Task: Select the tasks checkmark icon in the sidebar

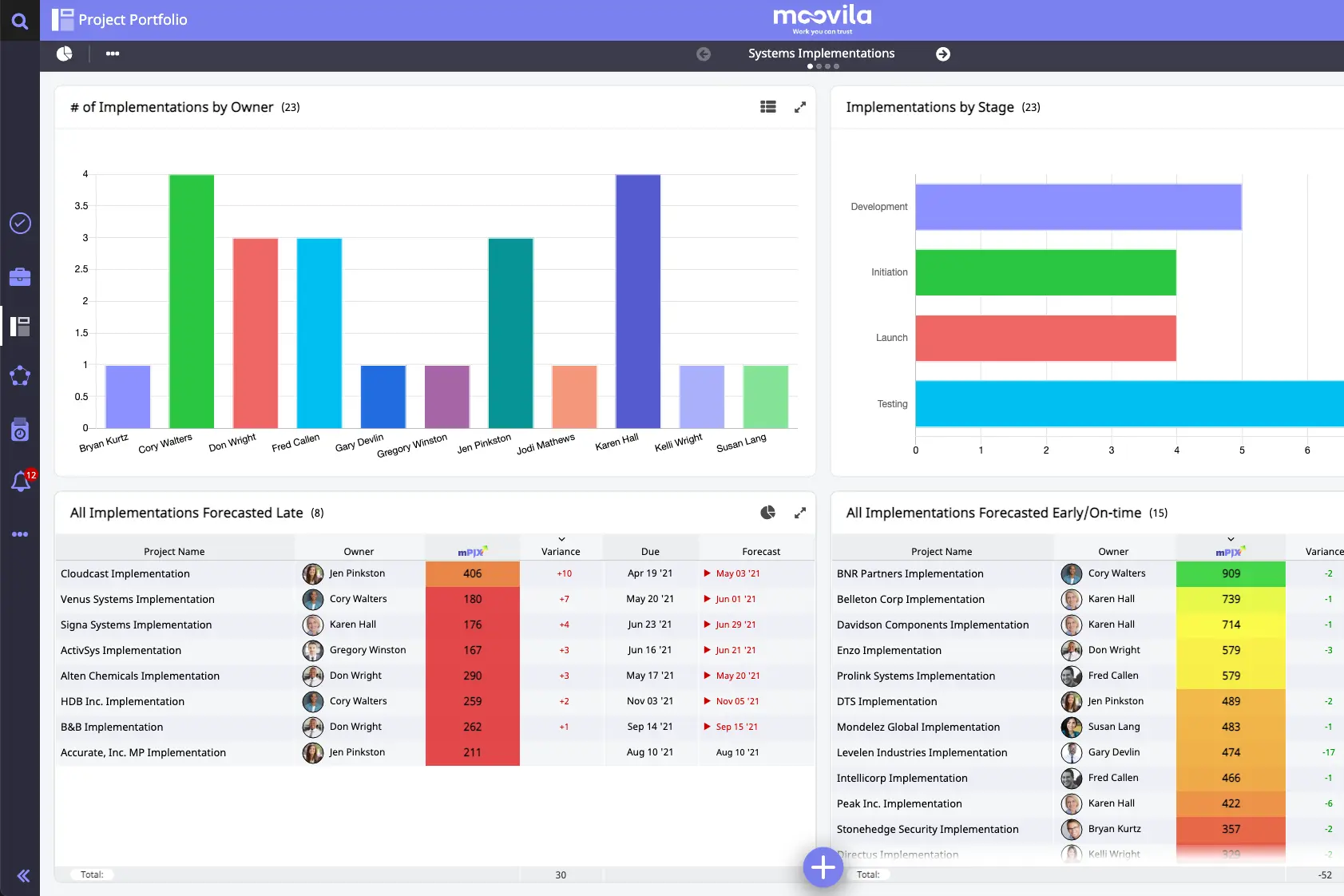Action: 20,224
